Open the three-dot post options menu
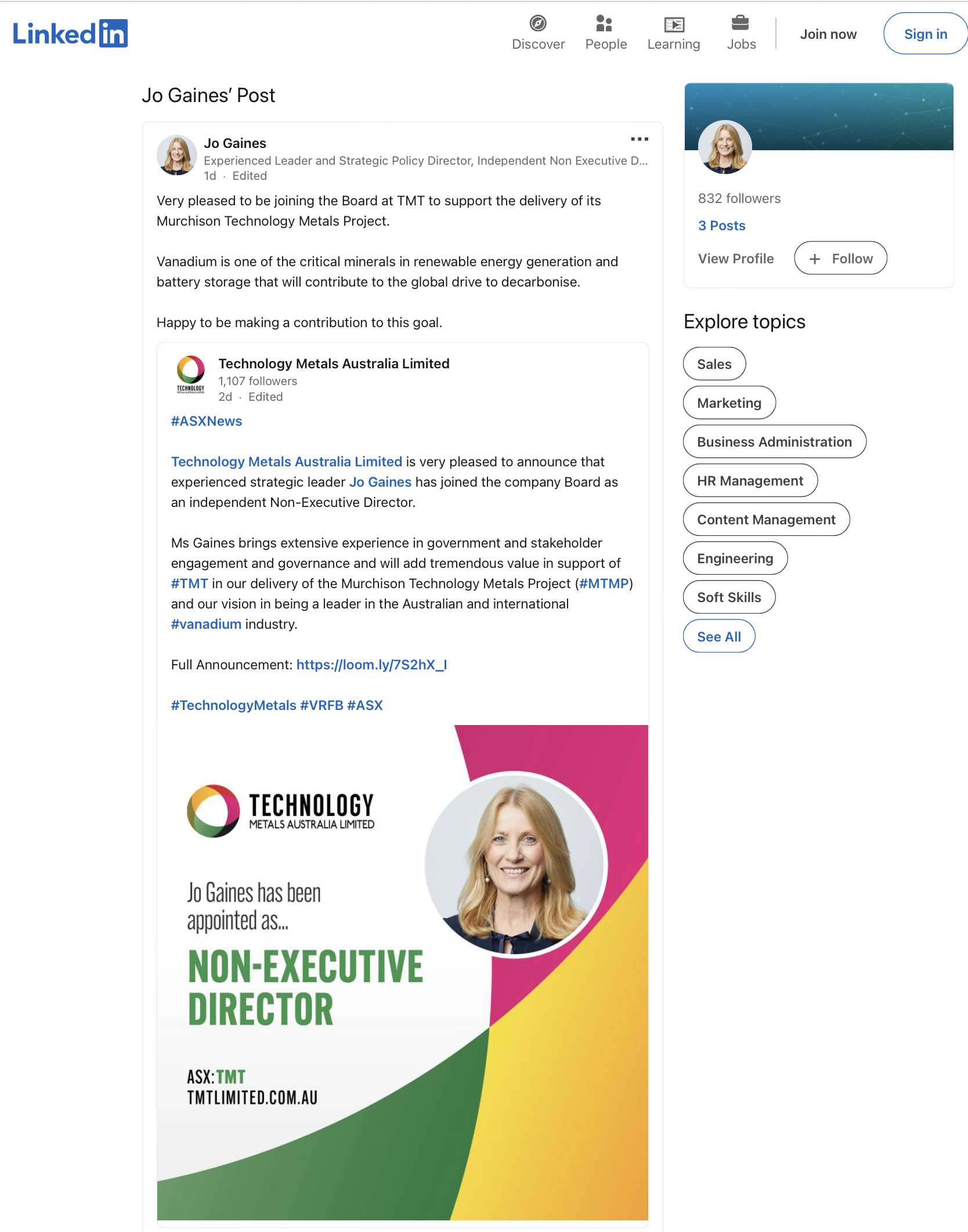Image resolution: width=968 pixels, height=1232 pixels. [x=639, y=139]
